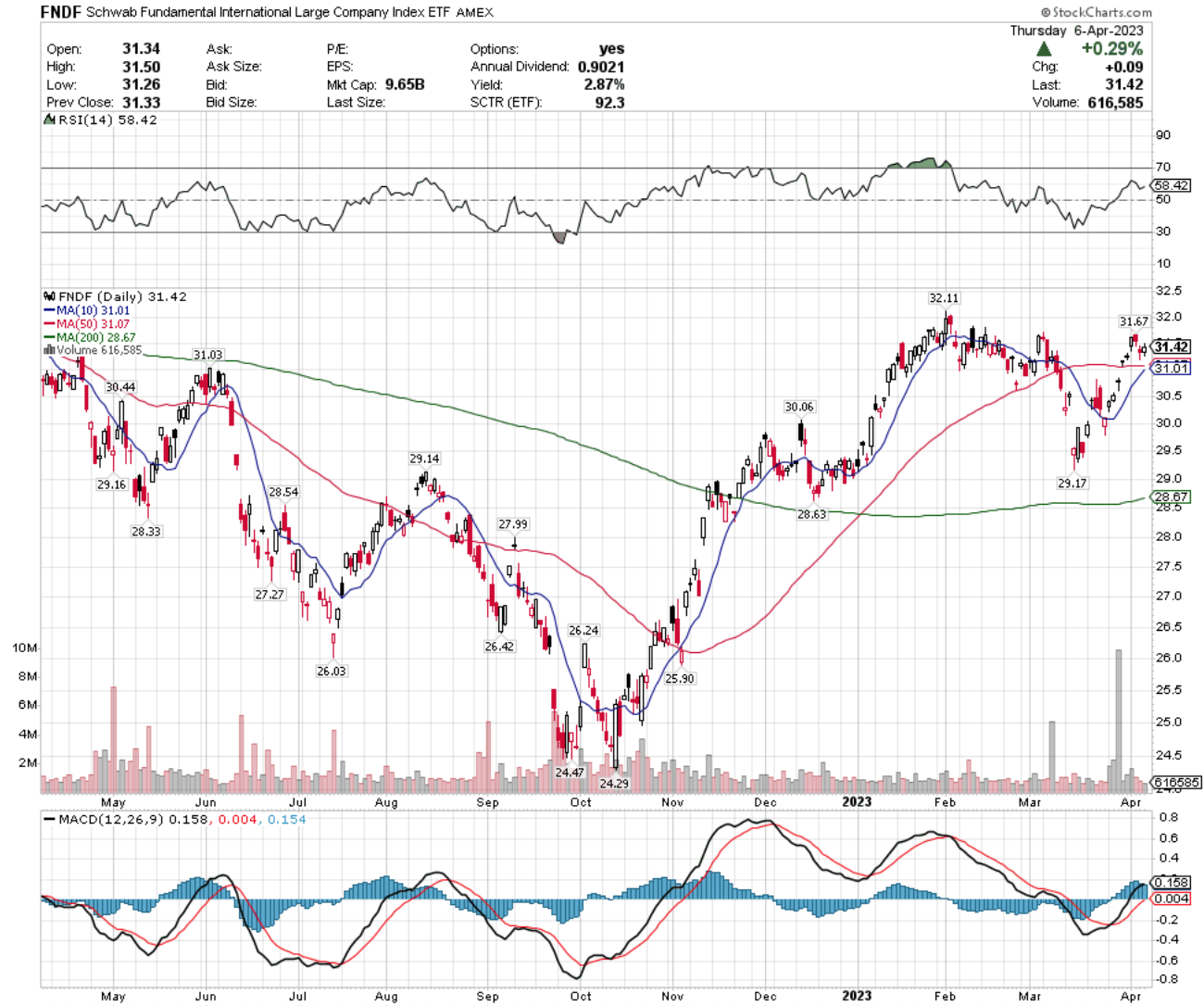The width and height of the screenshot is (1204, 1006).
Task: Click the 30.06 December high label
Action: [x=799, y=407]
